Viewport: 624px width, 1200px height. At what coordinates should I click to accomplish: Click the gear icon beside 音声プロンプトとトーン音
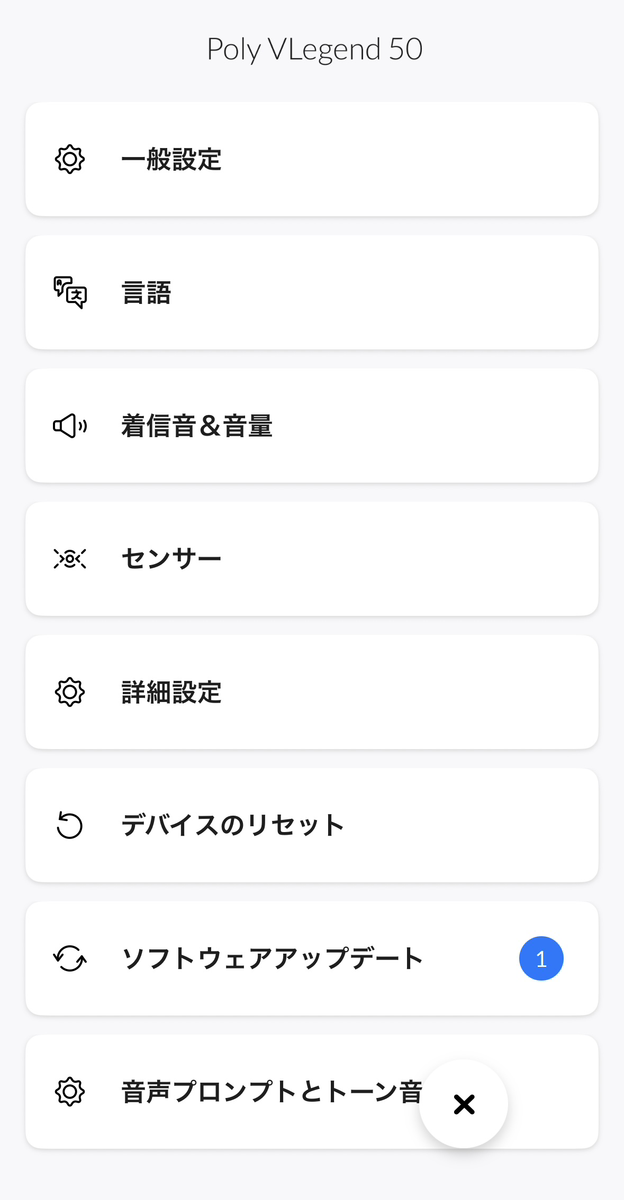pyautogui.click(x=69, y=1091)
